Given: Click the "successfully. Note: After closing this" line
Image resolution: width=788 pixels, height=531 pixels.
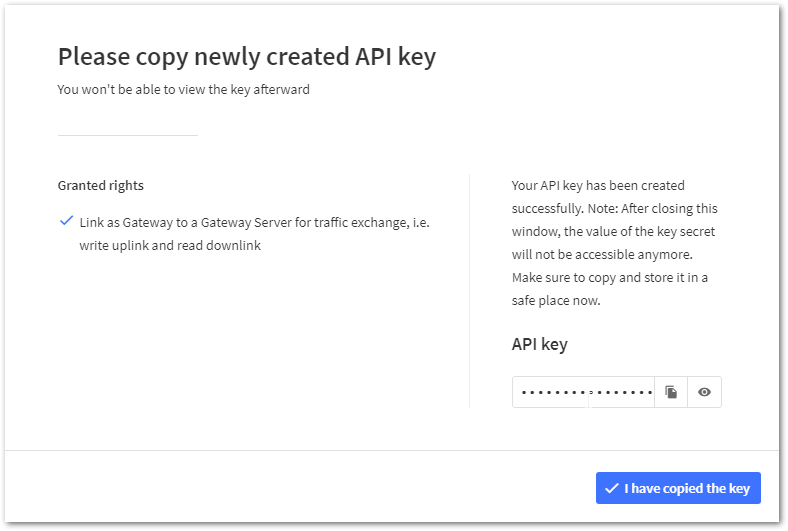Looking at the screenshot, I should [x=614, y=208].
